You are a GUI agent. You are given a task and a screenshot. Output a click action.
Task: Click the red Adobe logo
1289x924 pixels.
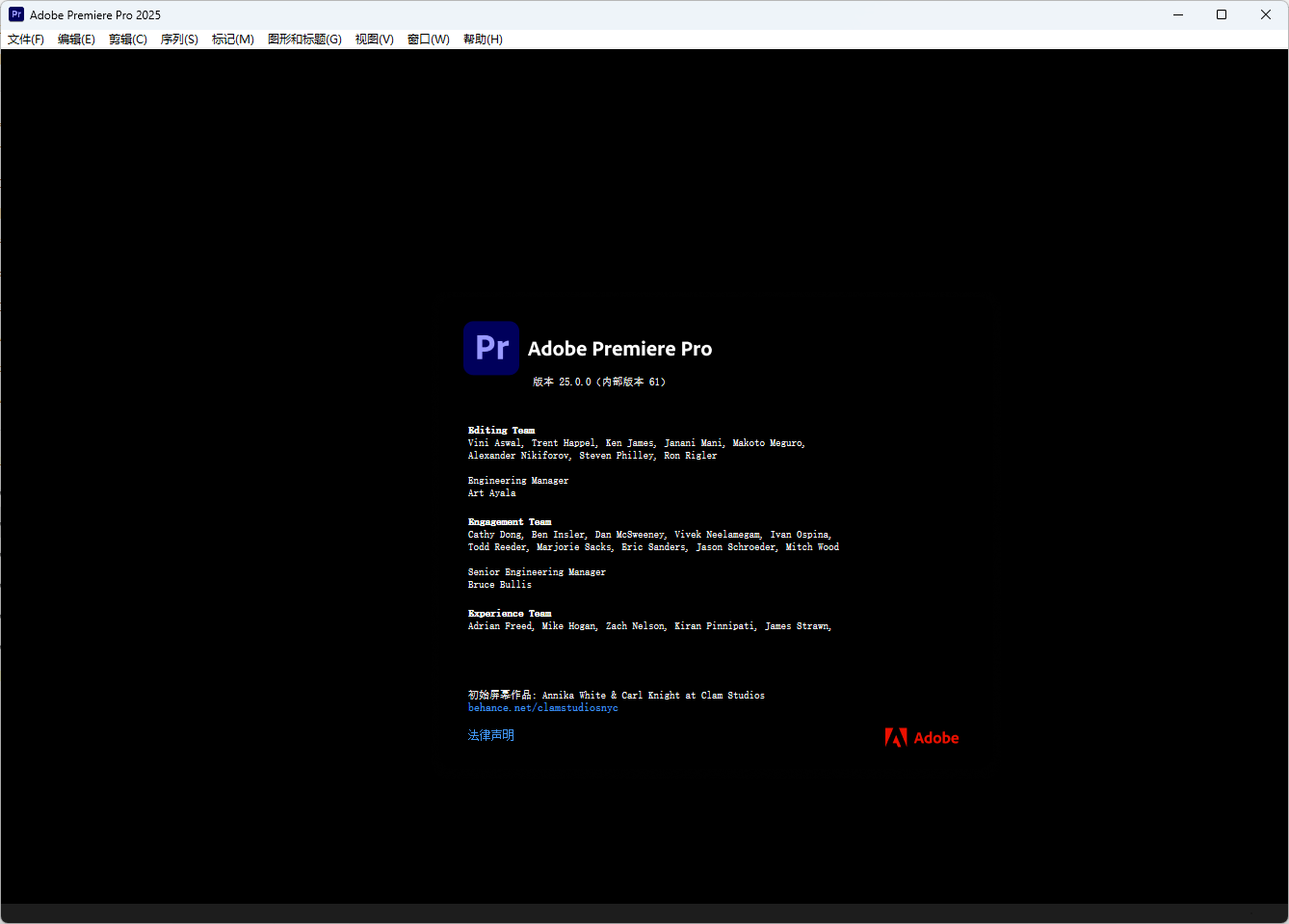tap(921, 738)
